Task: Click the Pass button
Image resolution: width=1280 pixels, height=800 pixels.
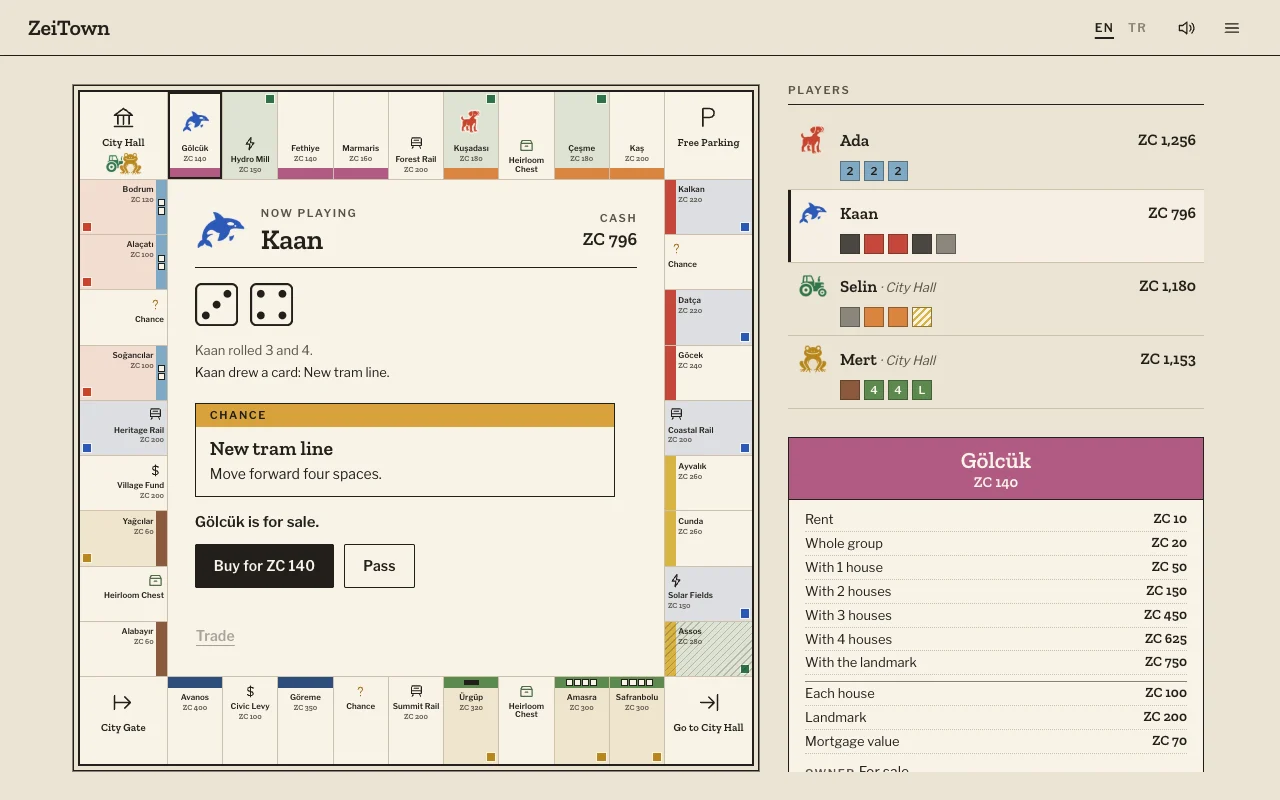Action: click(x=379, y=566)
